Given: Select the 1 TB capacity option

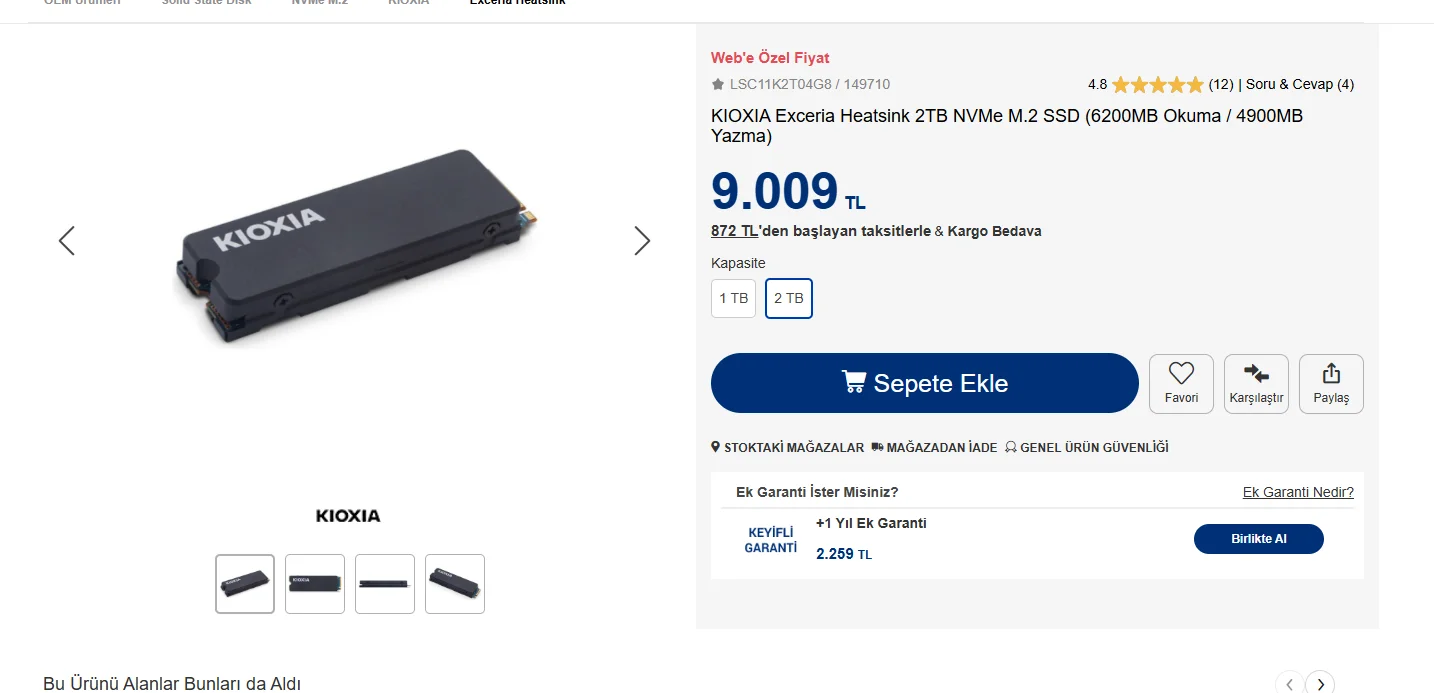Looking at the screenshot, I should [733, 299].
